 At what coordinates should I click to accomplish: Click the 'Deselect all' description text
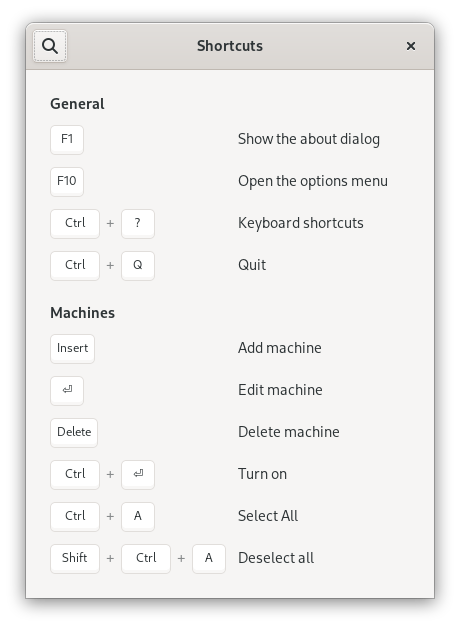point(276,558)
